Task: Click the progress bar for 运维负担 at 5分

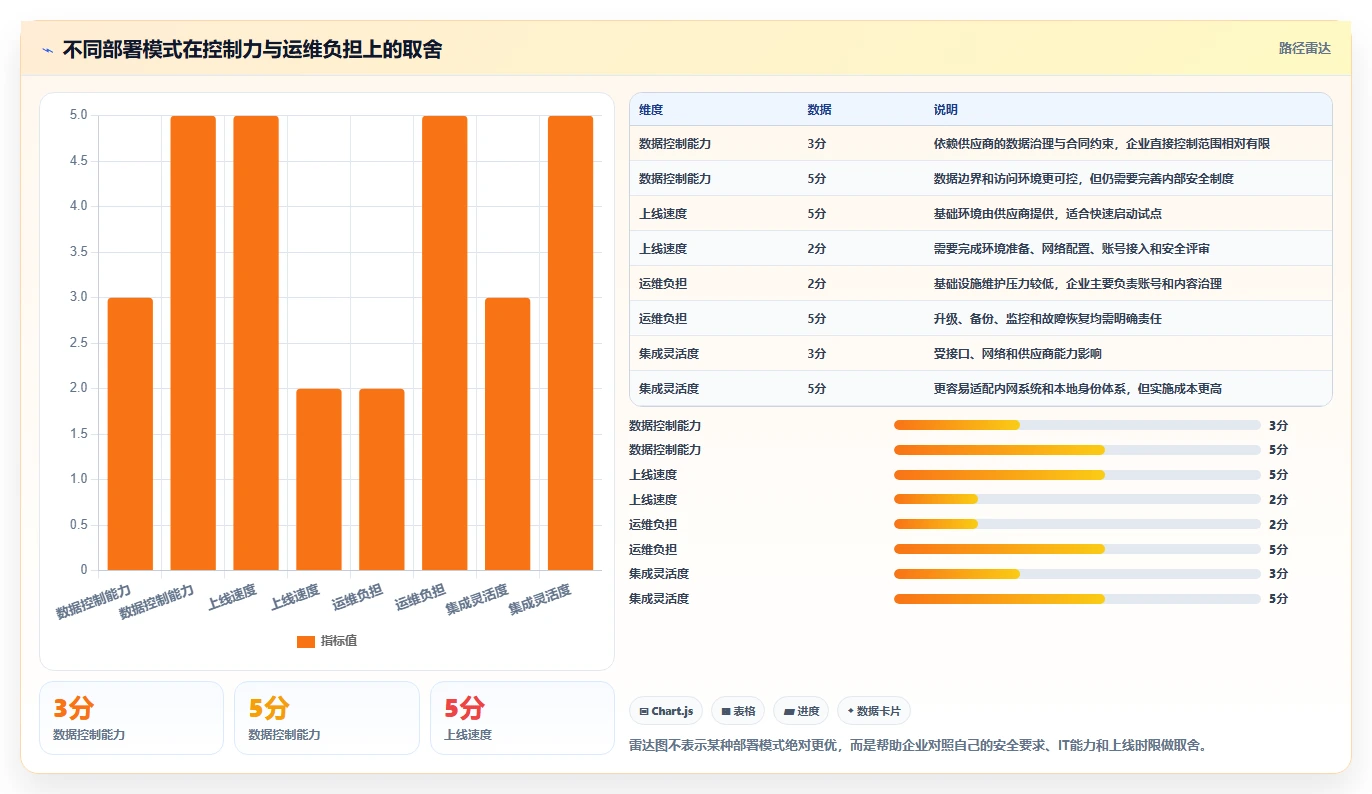Action: (x=1077, y=549)
